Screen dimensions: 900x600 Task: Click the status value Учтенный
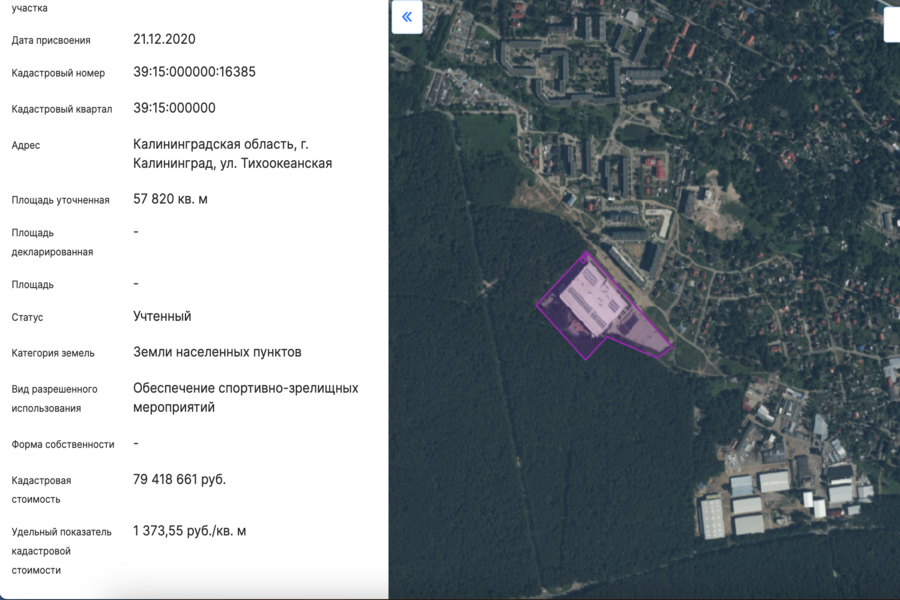coord(162,316)
